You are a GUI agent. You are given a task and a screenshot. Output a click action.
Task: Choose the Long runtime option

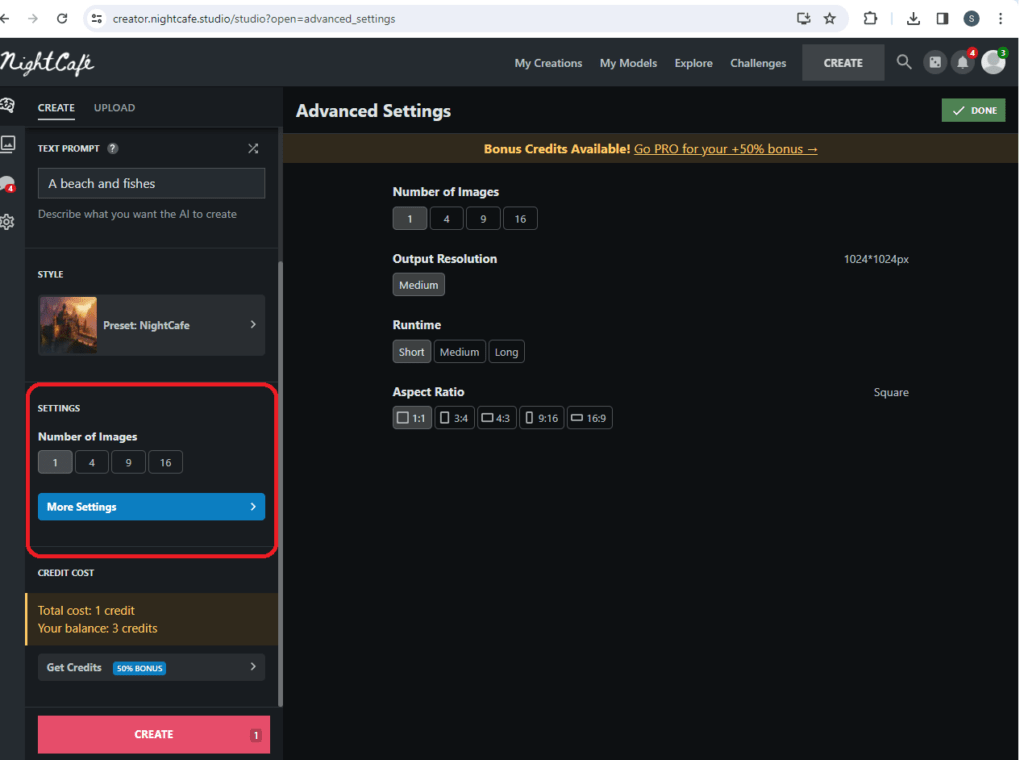tap(506, 352)
